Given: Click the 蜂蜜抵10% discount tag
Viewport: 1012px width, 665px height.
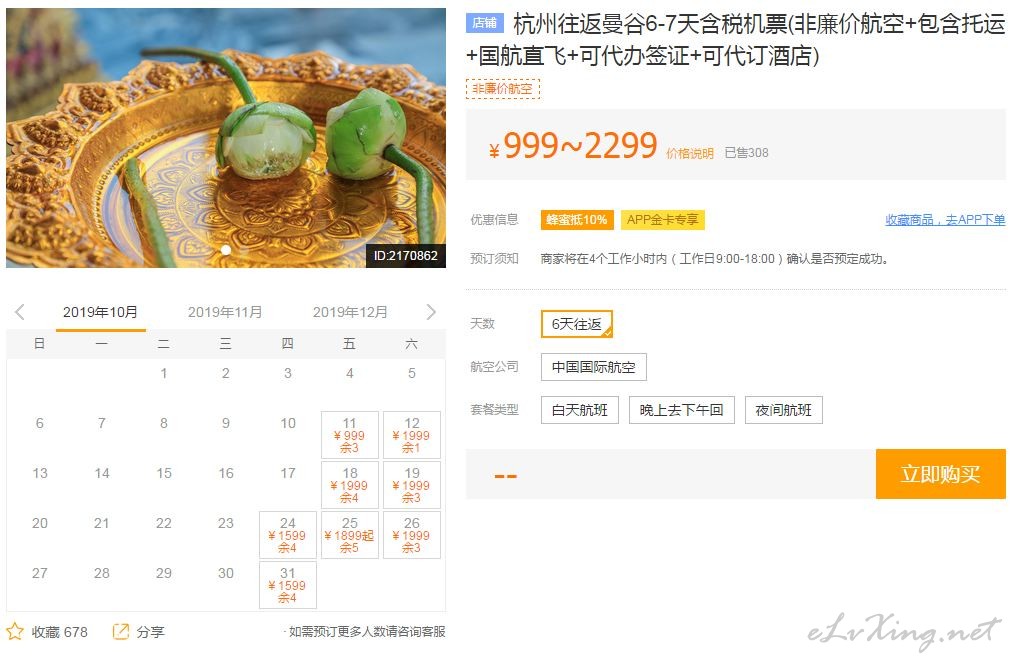Looking at the screenshot, I should pos(577,220).
